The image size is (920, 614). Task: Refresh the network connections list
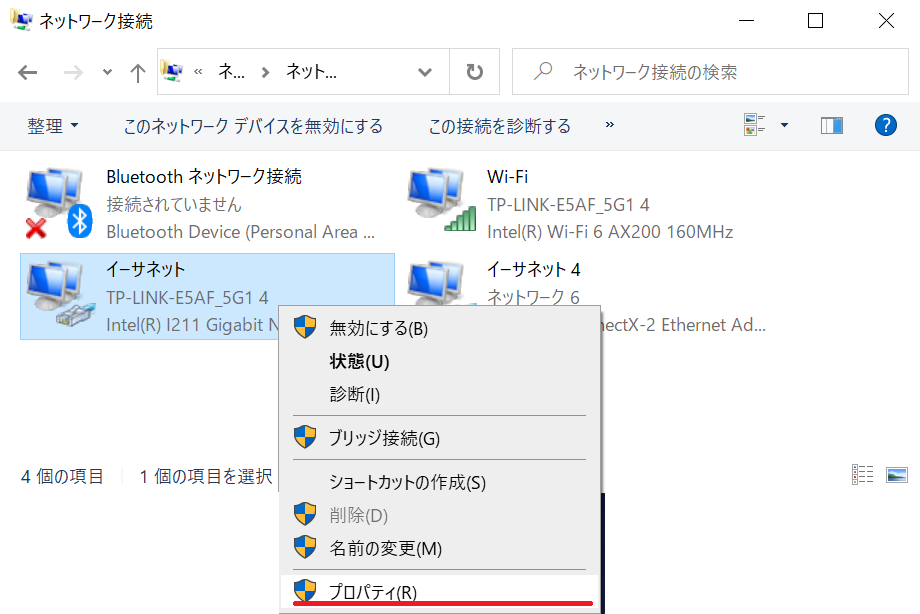pyautogui.click(x=474, y=72)
